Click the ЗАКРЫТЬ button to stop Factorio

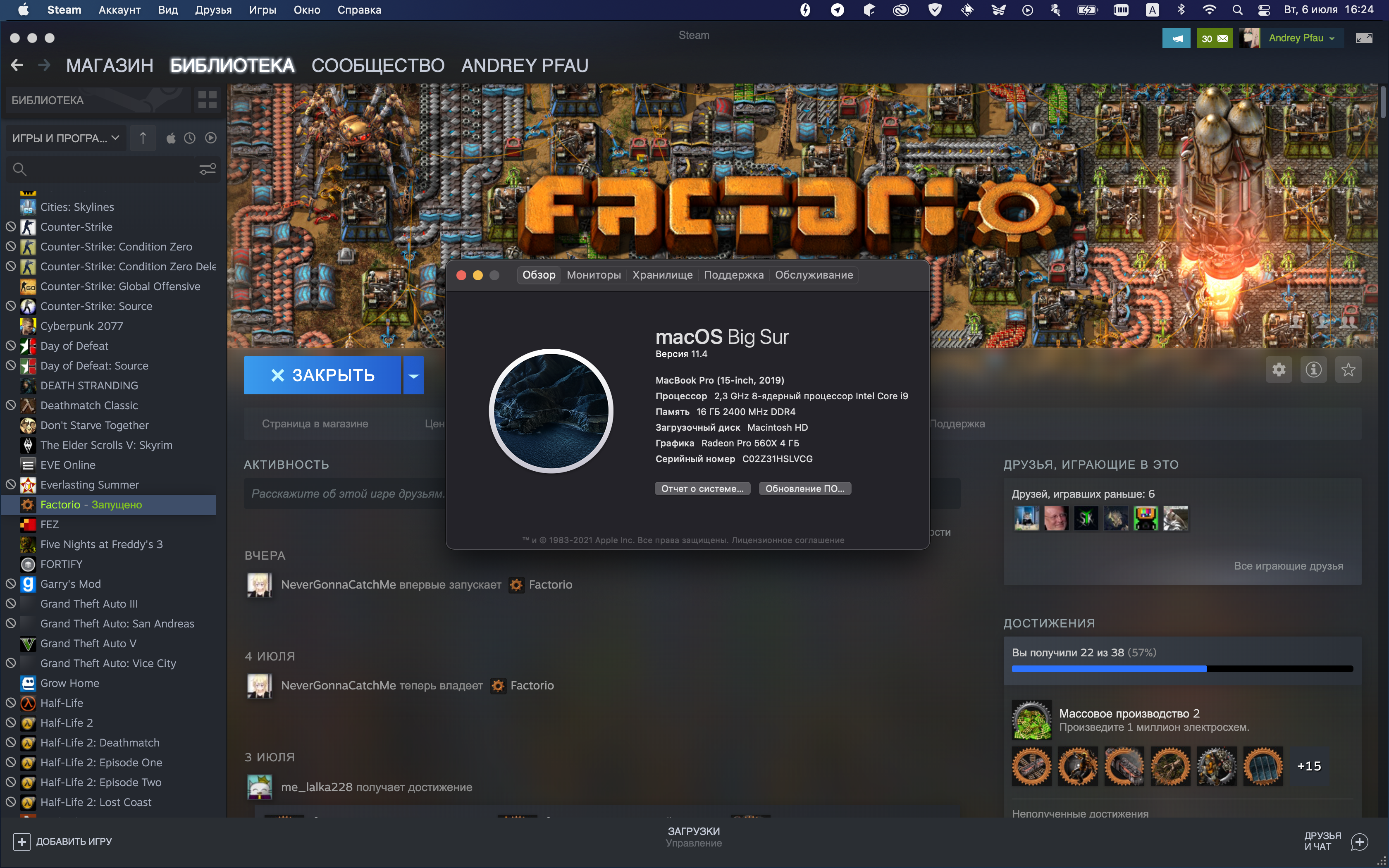coord(322,375)
